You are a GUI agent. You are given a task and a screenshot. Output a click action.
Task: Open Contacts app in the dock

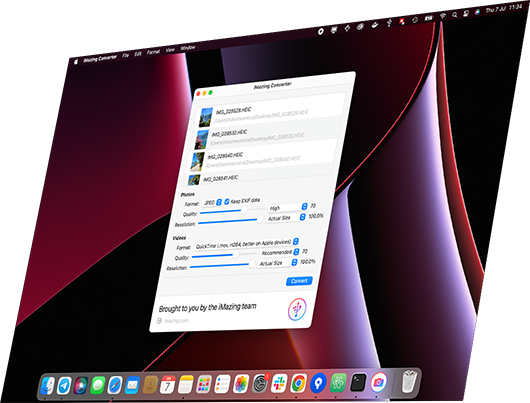pyautogui.click(x=150, y=385)
